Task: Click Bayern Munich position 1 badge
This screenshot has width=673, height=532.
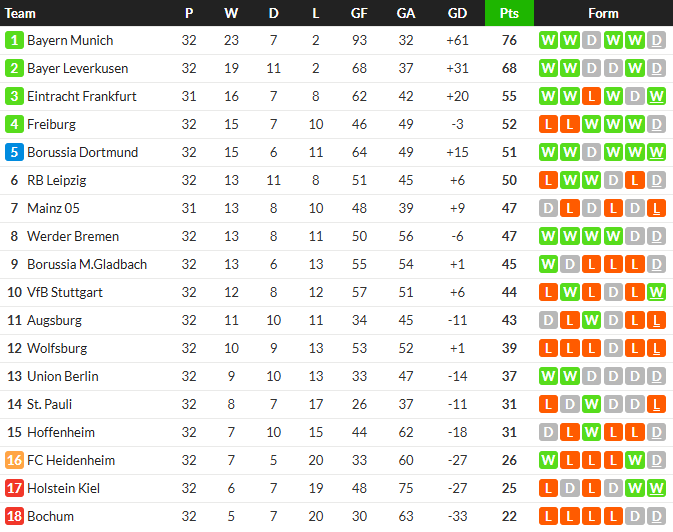Action: (x=14, y=41)
